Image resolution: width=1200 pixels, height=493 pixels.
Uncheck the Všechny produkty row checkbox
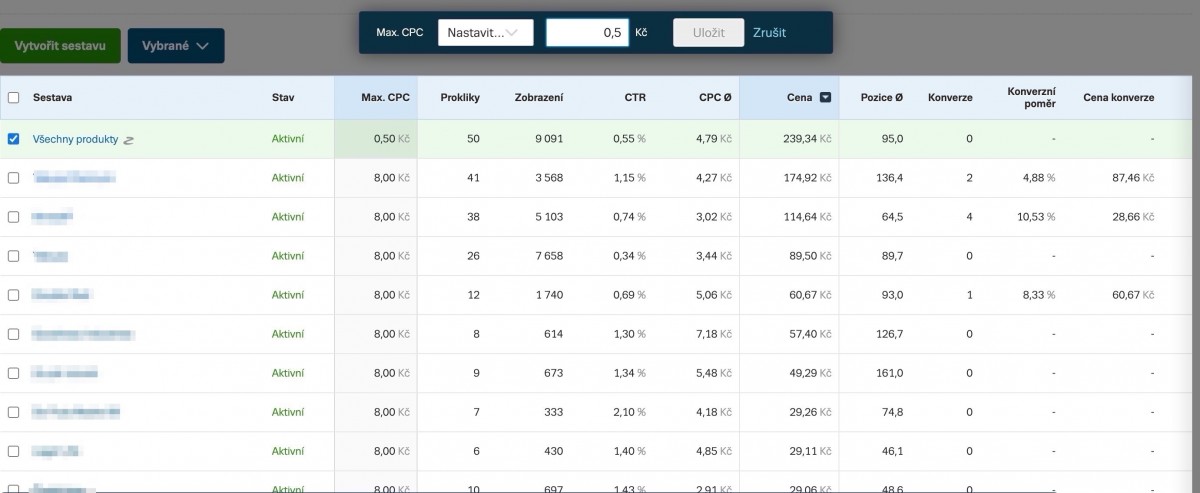tap(13, 139)
